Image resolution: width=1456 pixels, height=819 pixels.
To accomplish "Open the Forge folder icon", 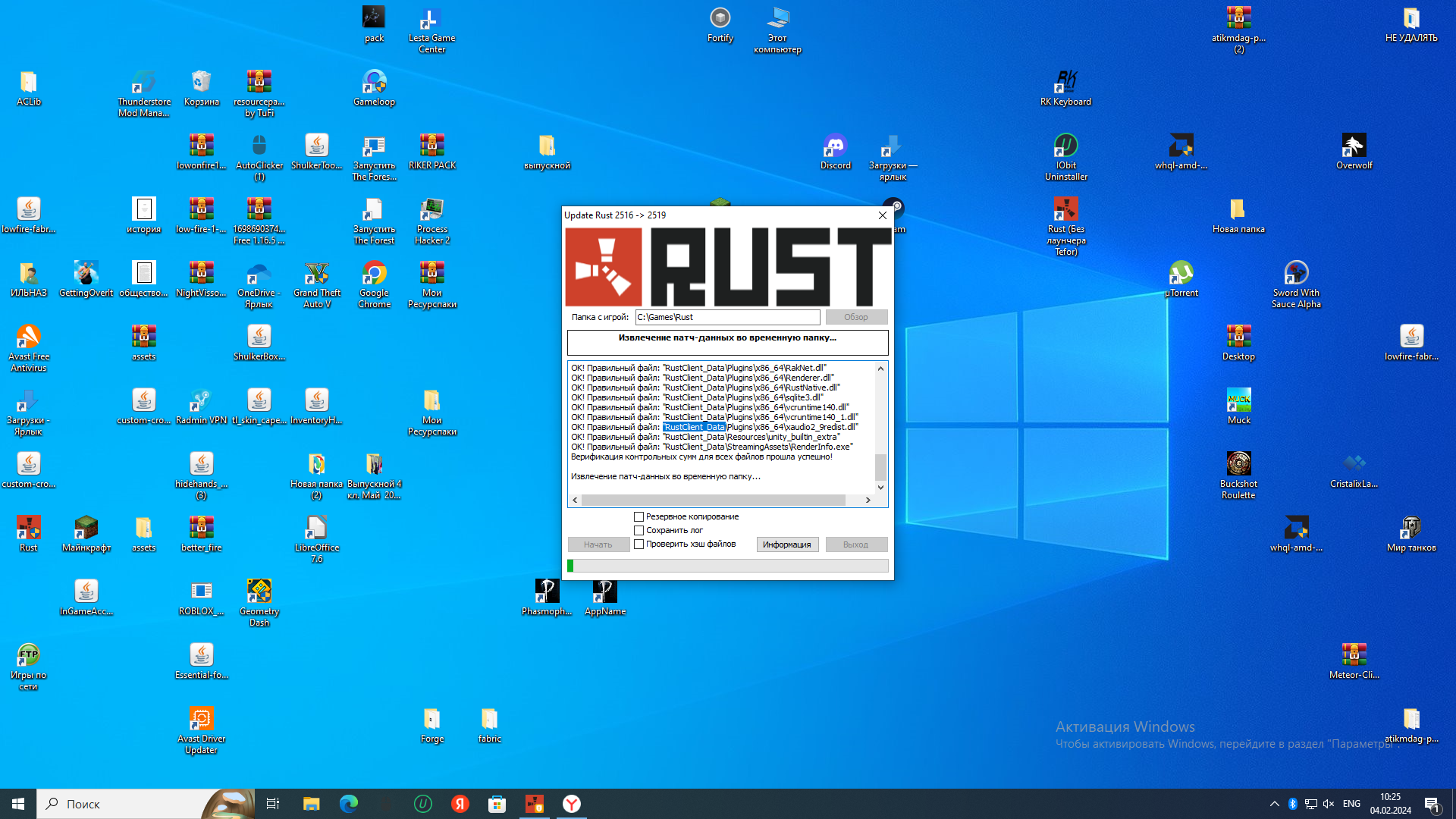I will pos(431,725).
